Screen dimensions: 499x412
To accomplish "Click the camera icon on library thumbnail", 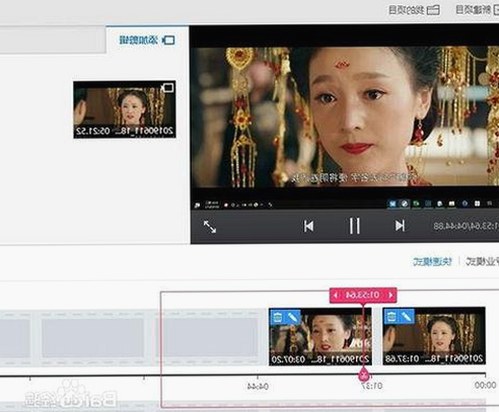I will coord(167,88).
